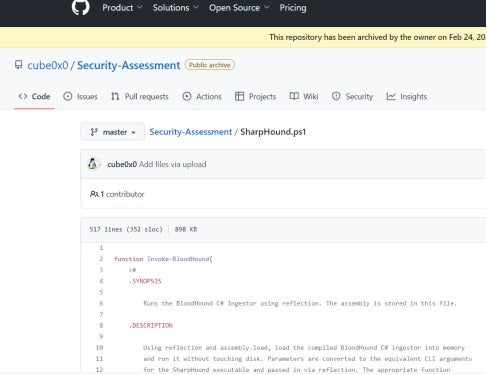Open the Security-Assessment repository title link
This screenshot has height=375, width=487.
(129, 65)
